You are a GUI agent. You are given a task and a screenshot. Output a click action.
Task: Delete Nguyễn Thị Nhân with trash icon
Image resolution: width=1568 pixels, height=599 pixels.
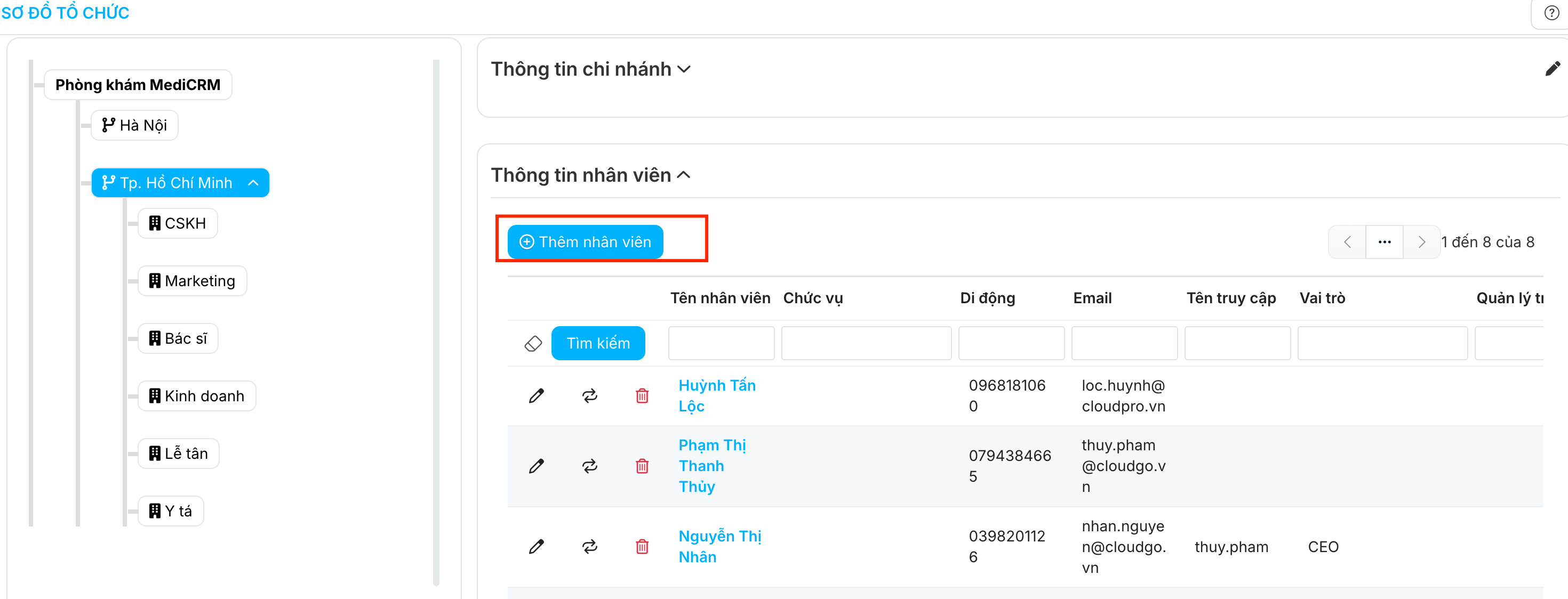[642, 547]
